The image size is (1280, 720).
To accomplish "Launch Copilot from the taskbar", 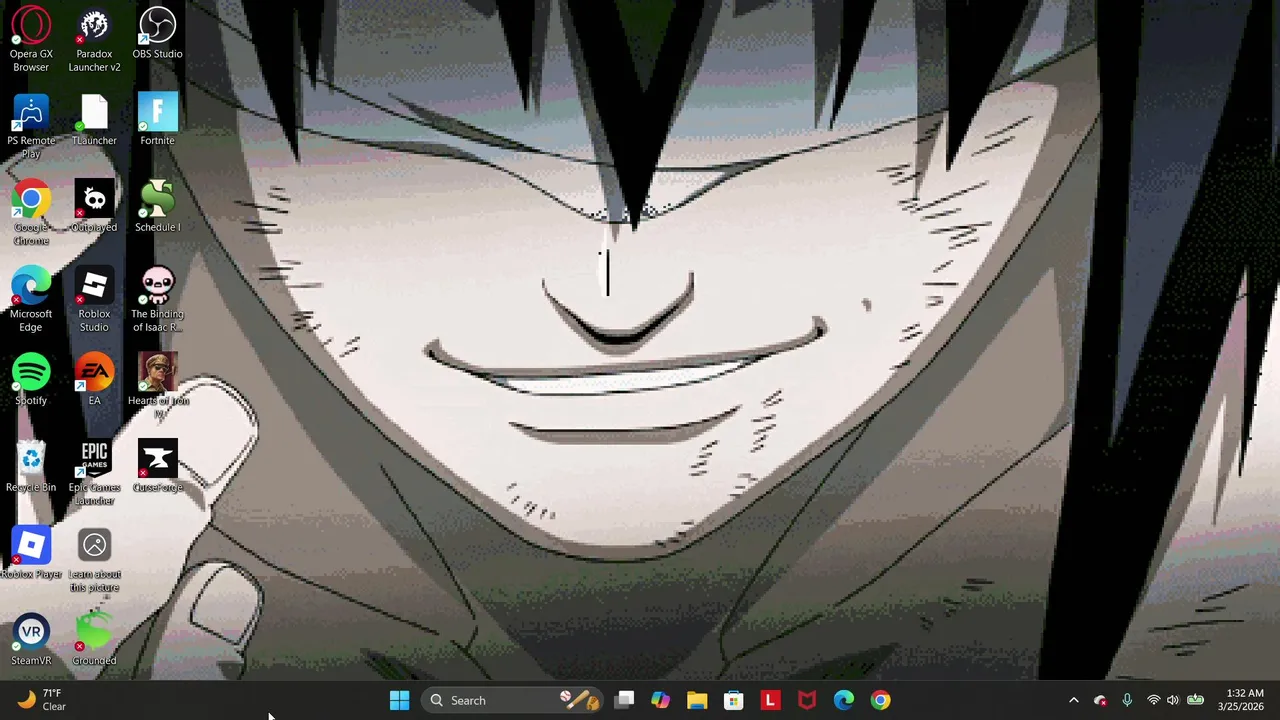I will pos(660,700).
